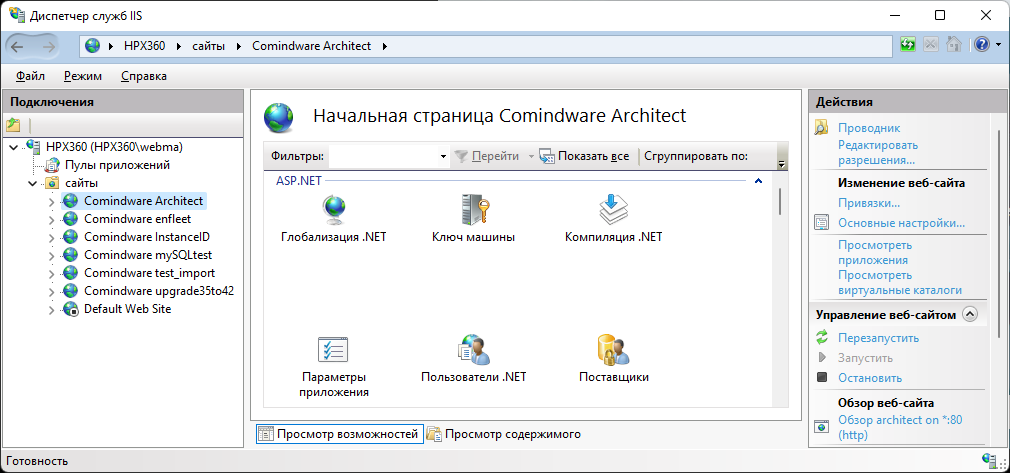Click the network status icon in status bar
Viewport: 1010px width, 473px height.
(988, 460)
